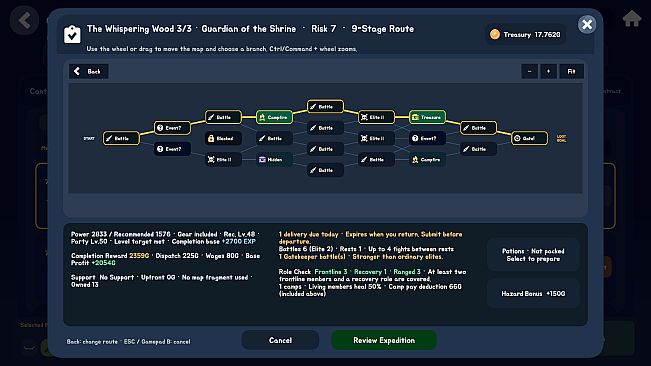Pick the purple Hidden node

pyautogui.click(x=274, y=159)
